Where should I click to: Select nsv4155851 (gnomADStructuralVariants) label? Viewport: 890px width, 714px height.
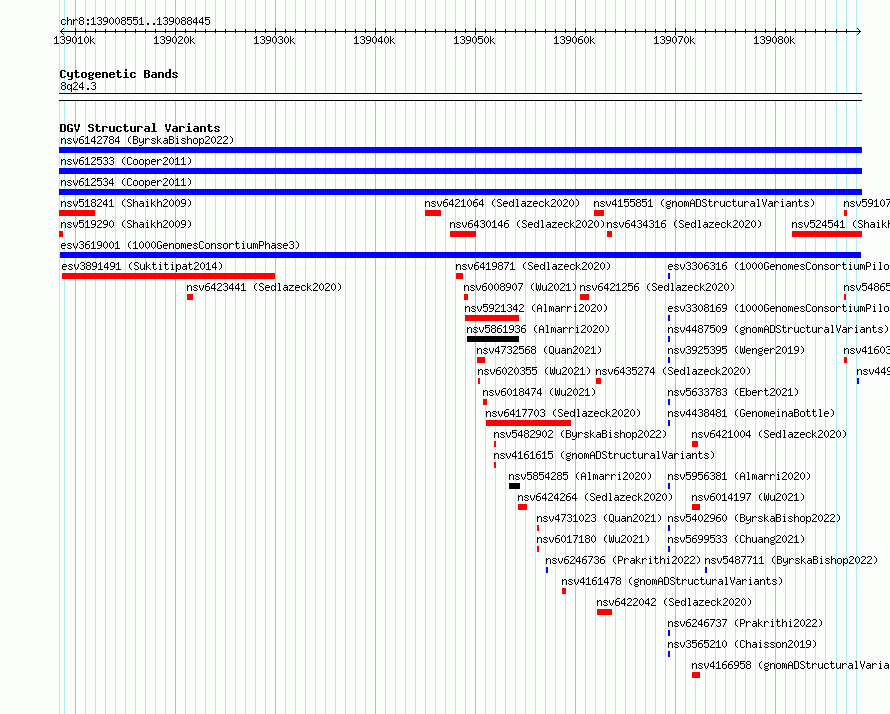tap(704, 203)
